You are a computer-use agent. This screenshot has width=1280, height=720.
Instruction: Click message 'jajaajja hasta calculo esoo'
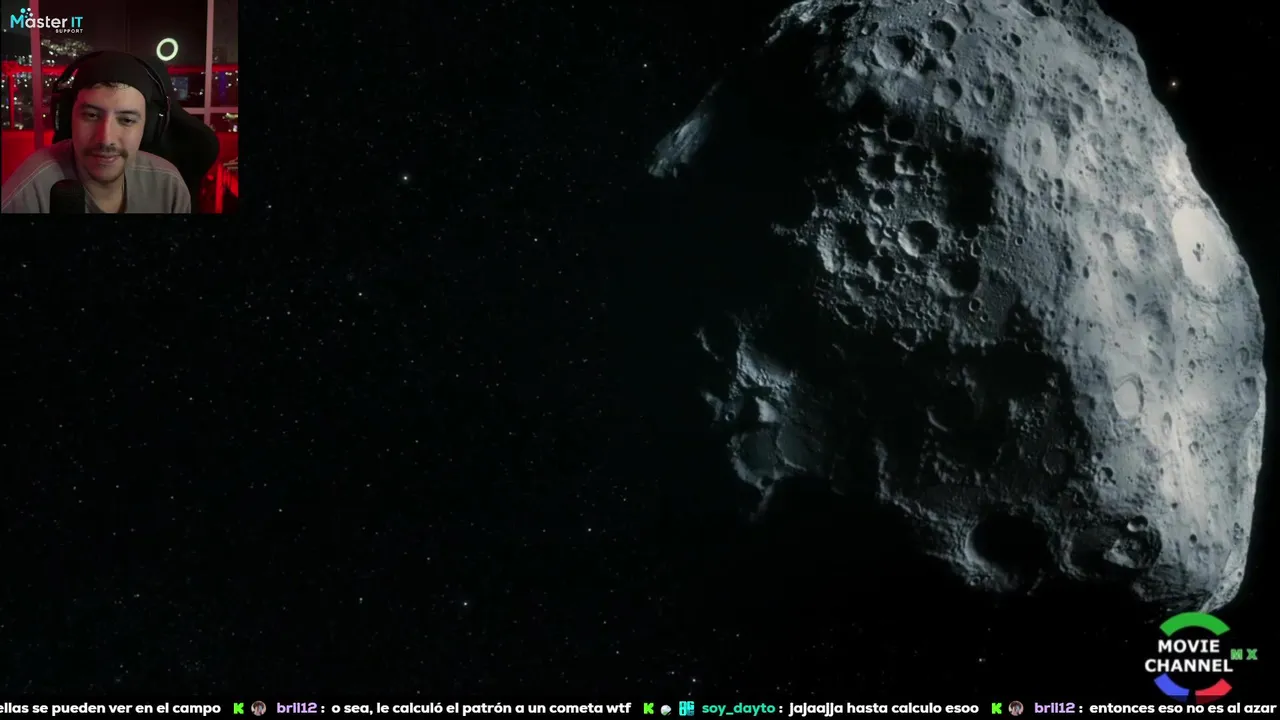pyautogui.click(x=884, y=708)
